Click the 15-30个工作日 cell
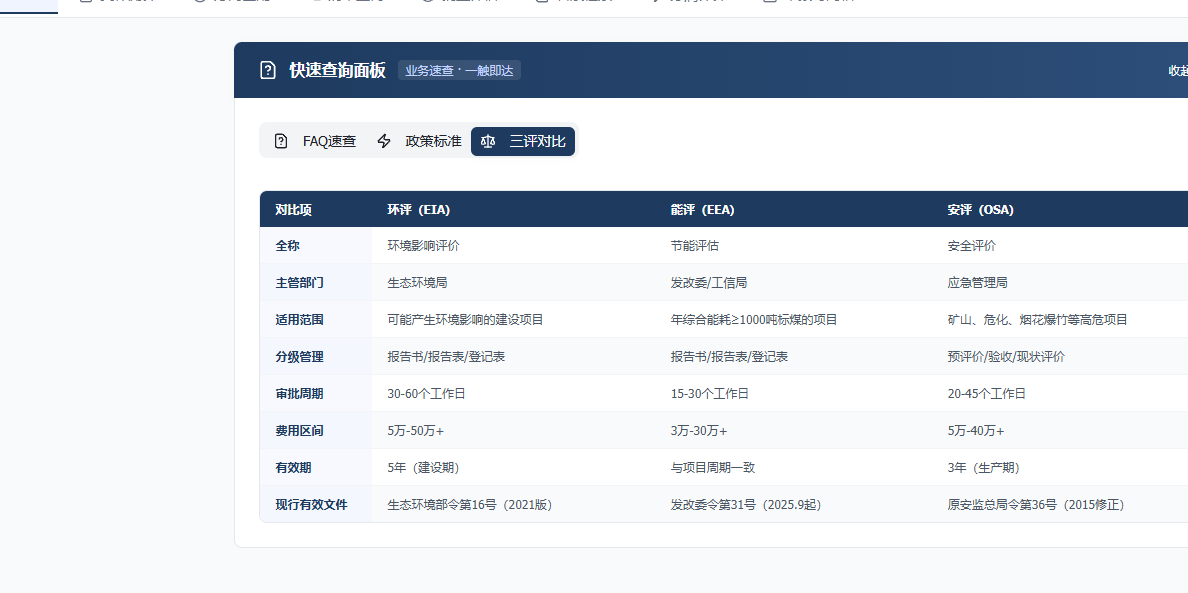Screen dimensions: 1188x593 (x=709, y=393)
